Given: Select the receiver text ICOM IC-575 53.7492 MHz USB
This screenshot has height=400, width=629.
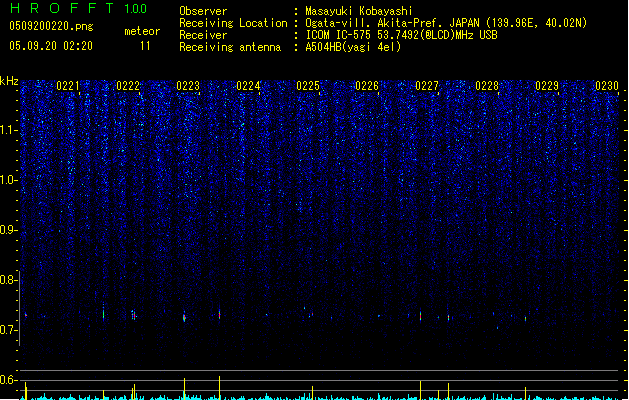Looking at the screenshot, I should (x=402, y=35).
